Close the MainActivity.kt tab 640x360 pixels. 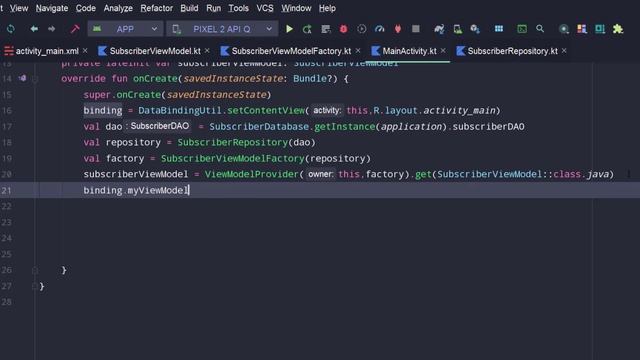(x=443, y=51)
